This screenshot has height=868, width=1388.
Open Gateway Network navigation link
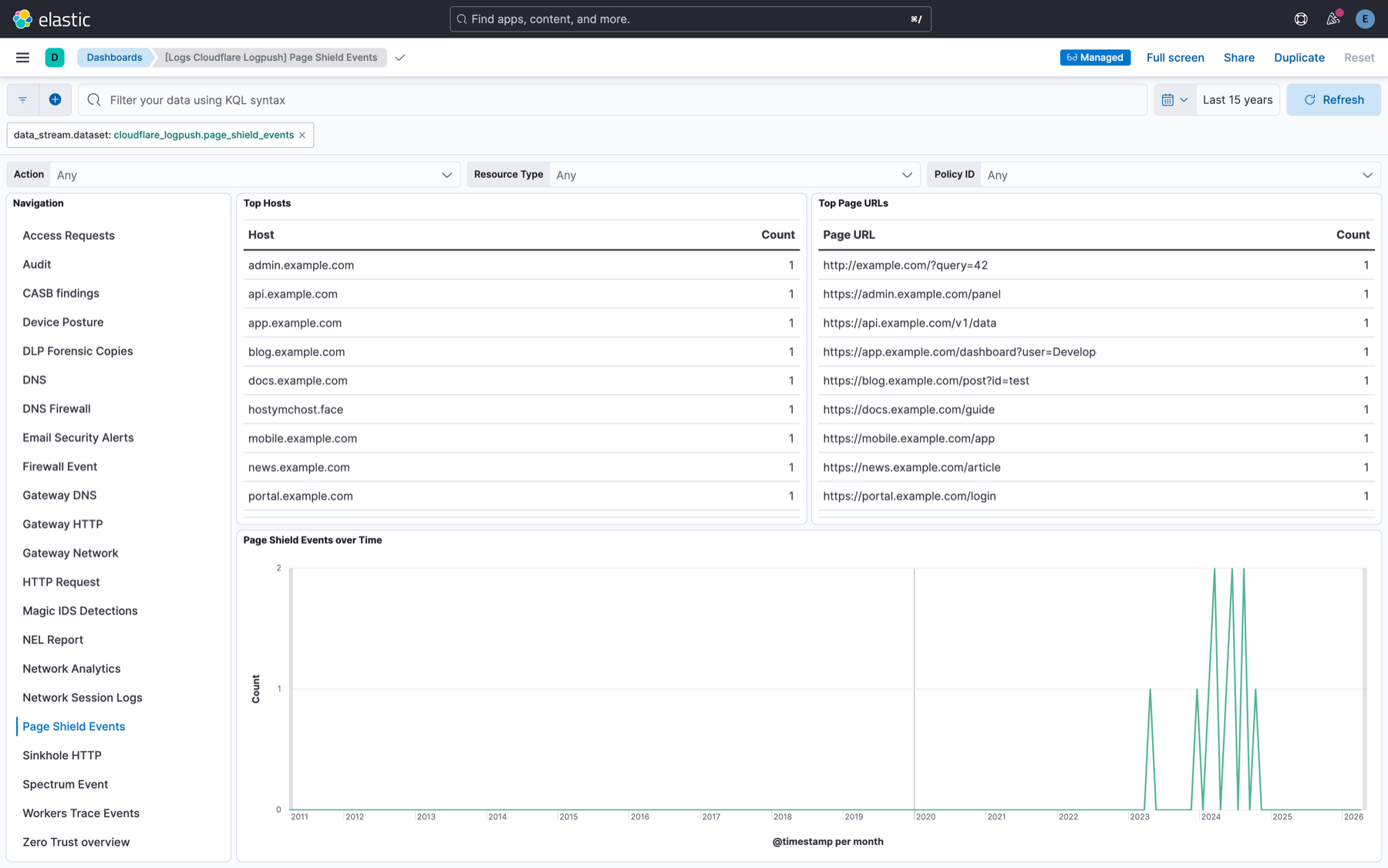pyautogui.click(x=70, y=553)
